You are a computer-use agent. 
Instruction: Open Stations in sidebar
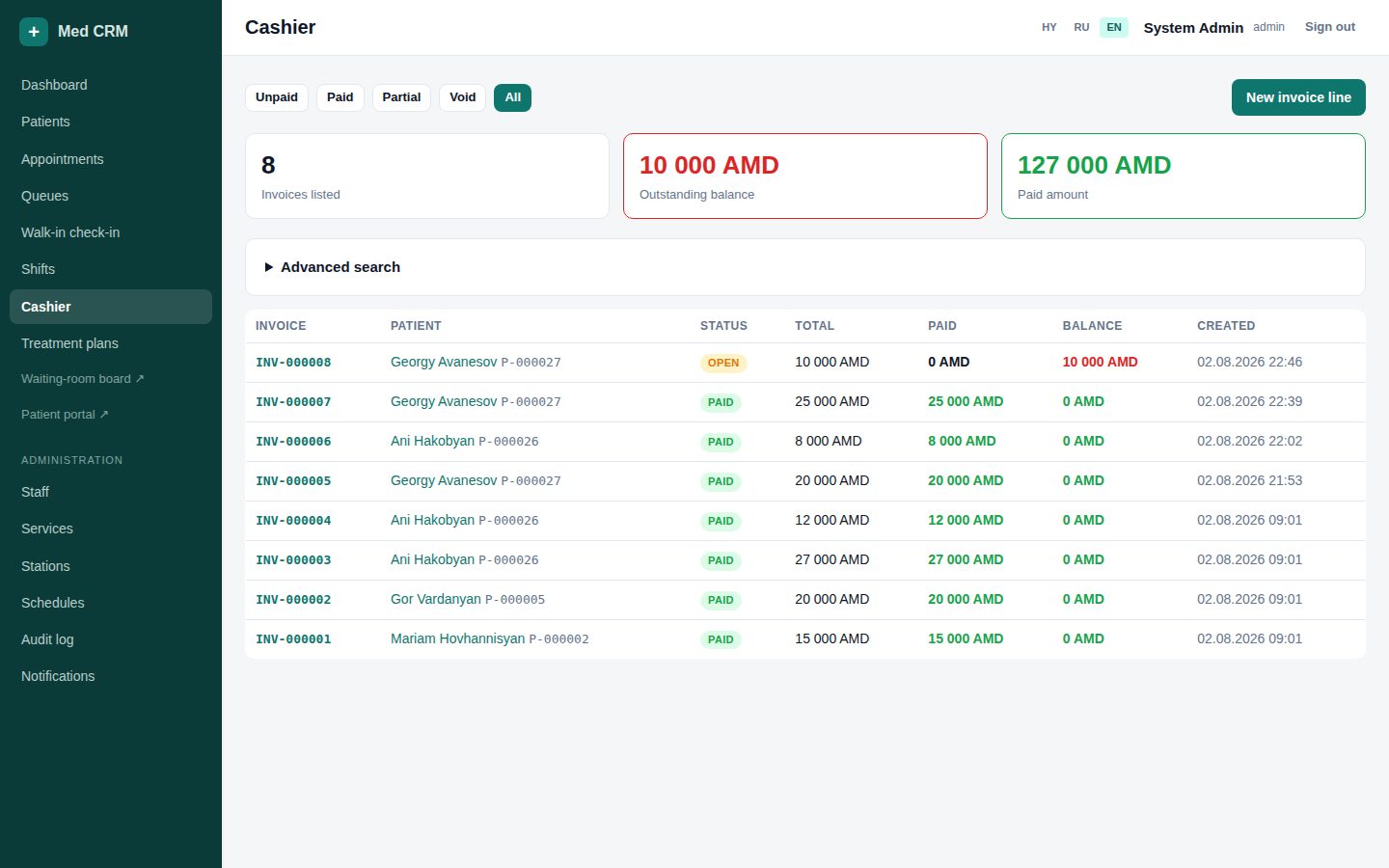(111, 566)
